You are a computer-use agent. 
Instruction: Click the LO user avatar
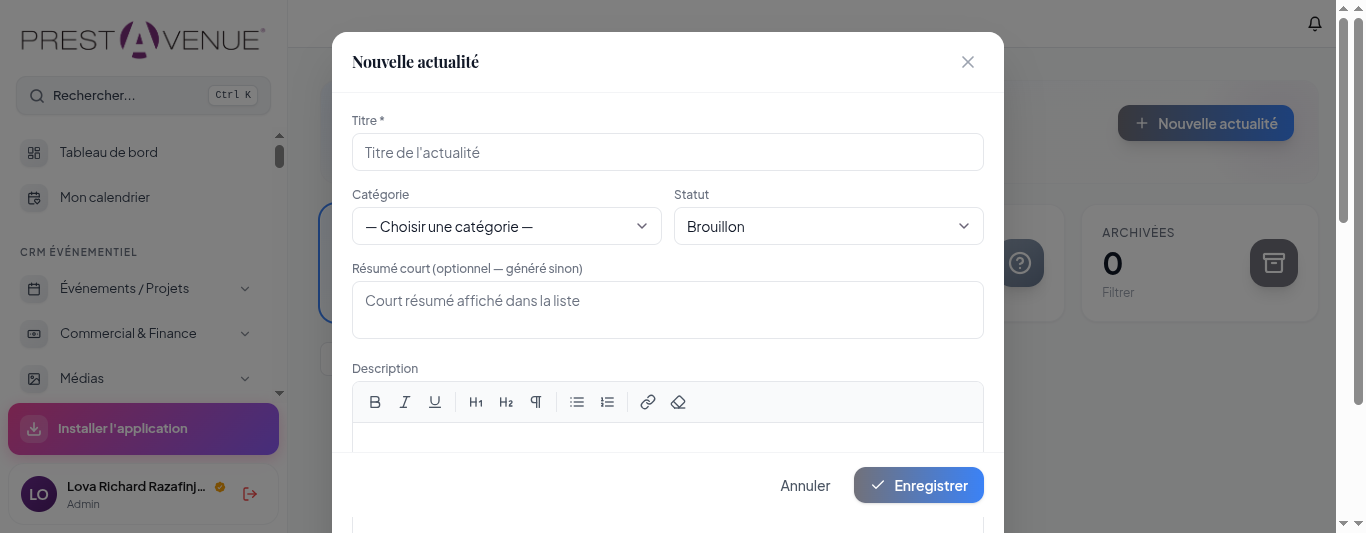(x=39, y=494)
